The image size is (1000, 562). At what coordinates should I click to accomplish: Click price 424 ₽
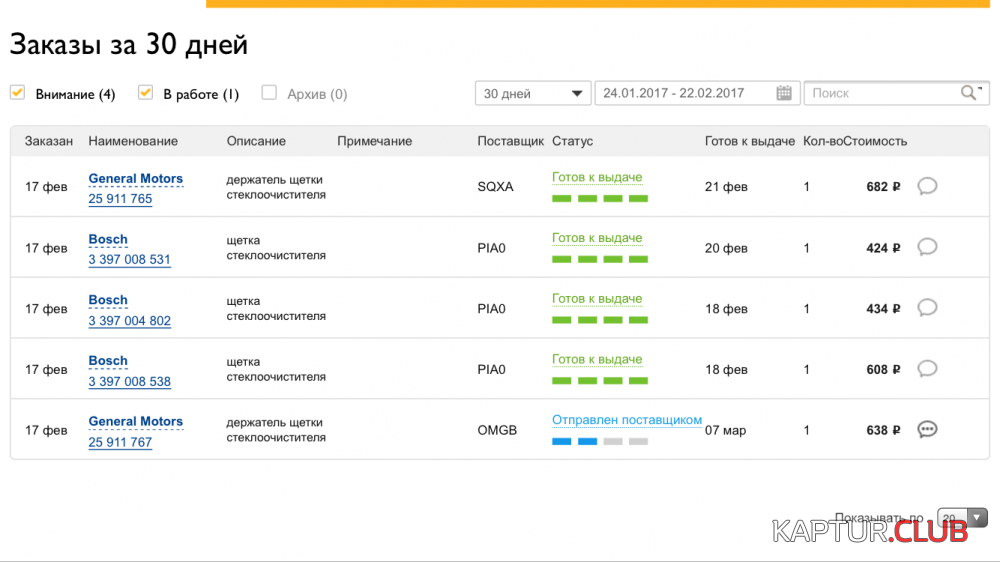pyautogui.click(x=883, y=248)
